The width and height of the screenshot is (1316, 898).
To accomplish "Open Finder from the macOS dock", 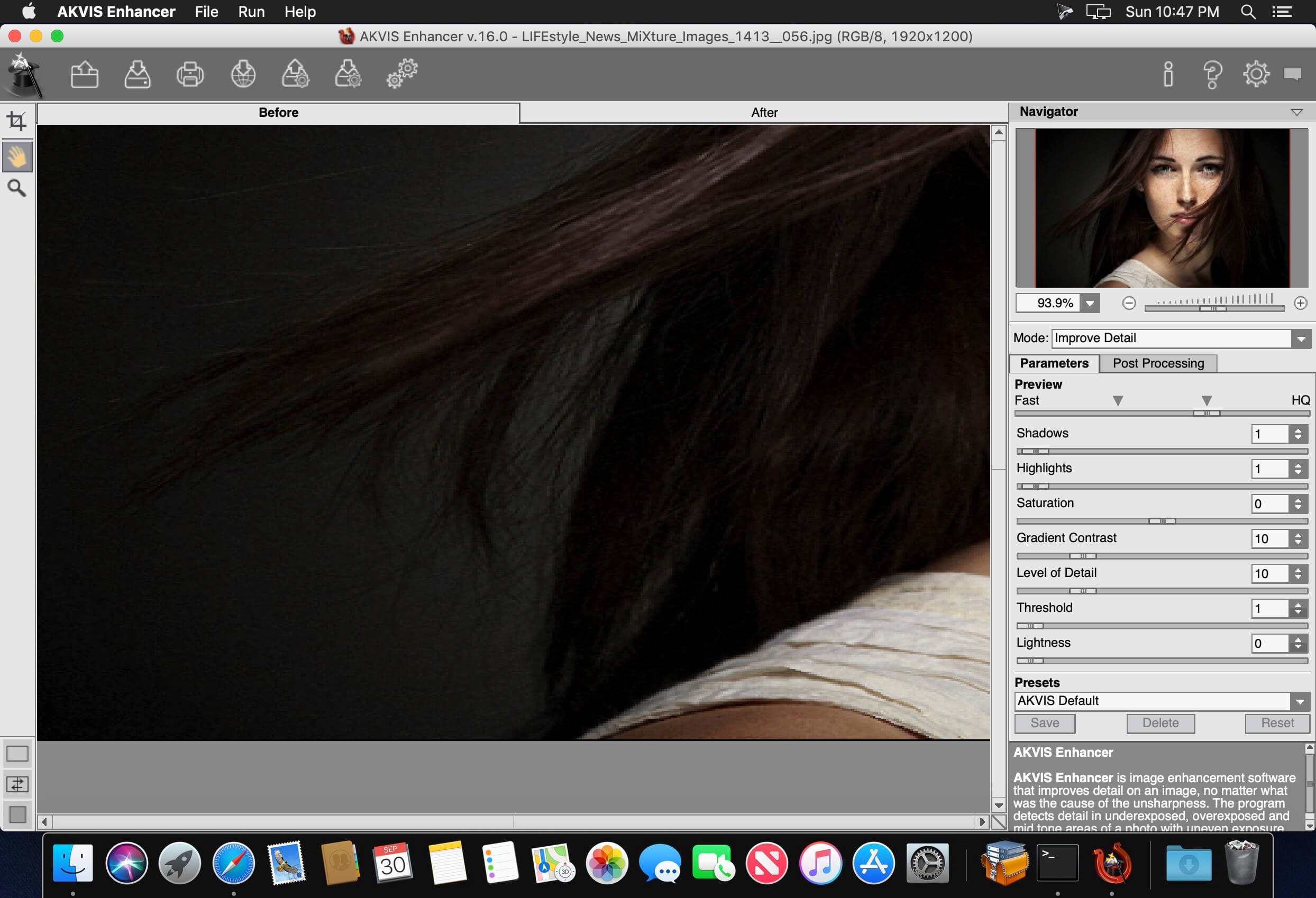I will tap(76, 862).
